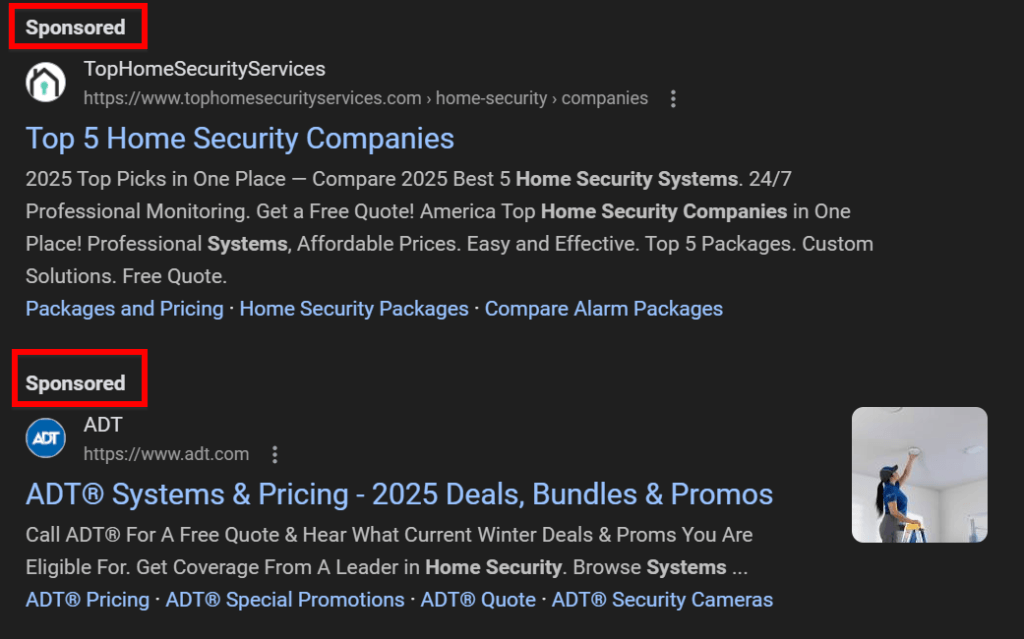Click the Sponsored label above ADT
The image size is (1024, 639).
(76, 383)
